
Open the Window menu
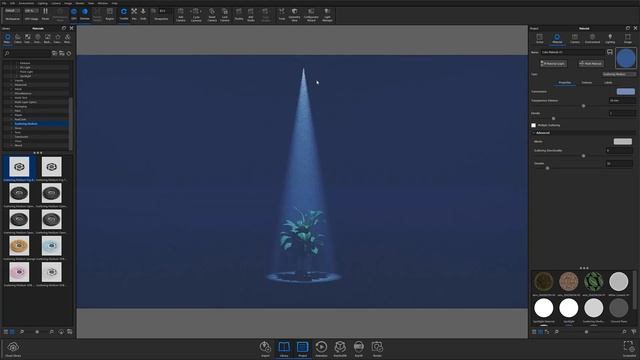coord(103,3)
